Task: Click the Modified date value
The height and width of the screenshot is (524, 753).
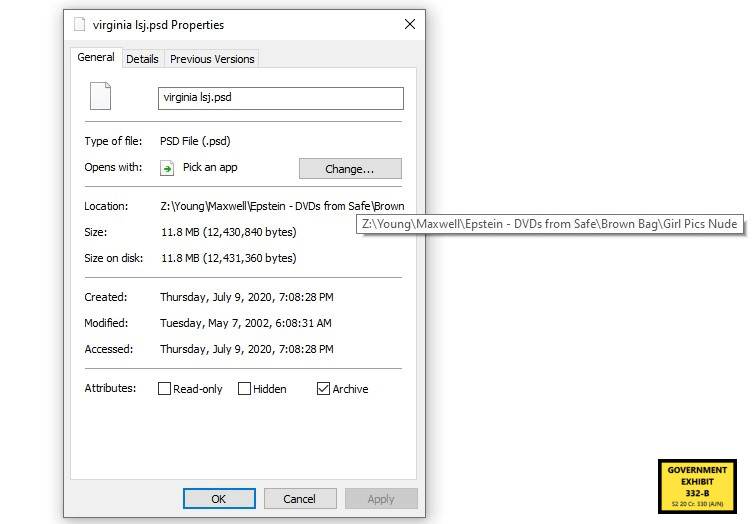Action: tap(245, 323)
